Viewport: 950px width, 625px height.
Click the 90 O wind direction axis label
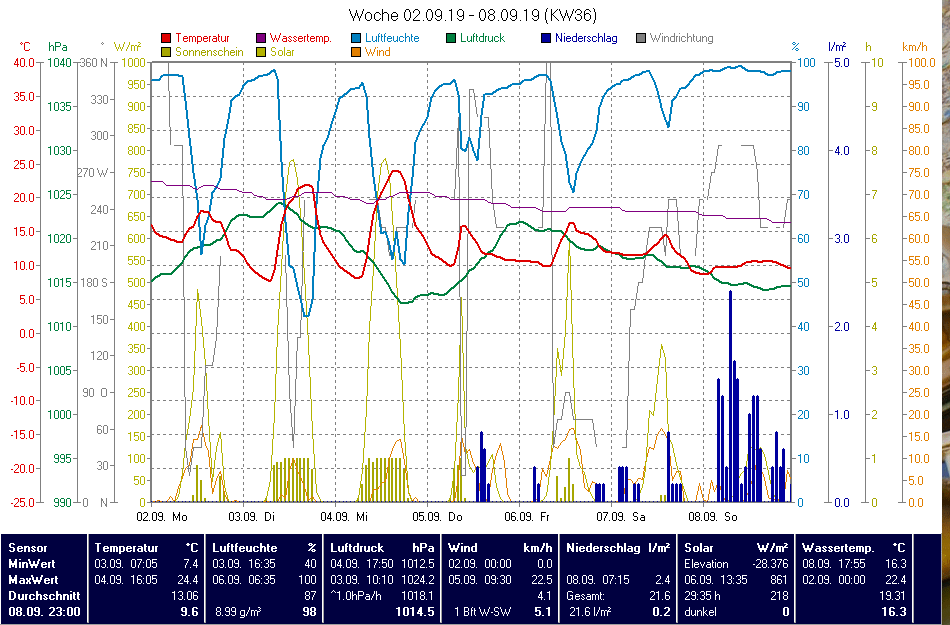(95, 392)
